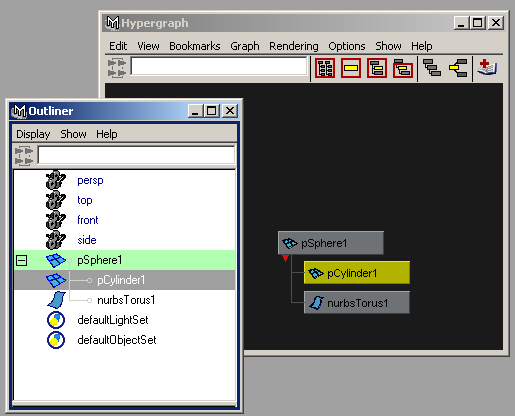Select the yellow pCylinder1 node in Hypergraph
This screenshot has width=515, height=416.
[x=357, y=273]
